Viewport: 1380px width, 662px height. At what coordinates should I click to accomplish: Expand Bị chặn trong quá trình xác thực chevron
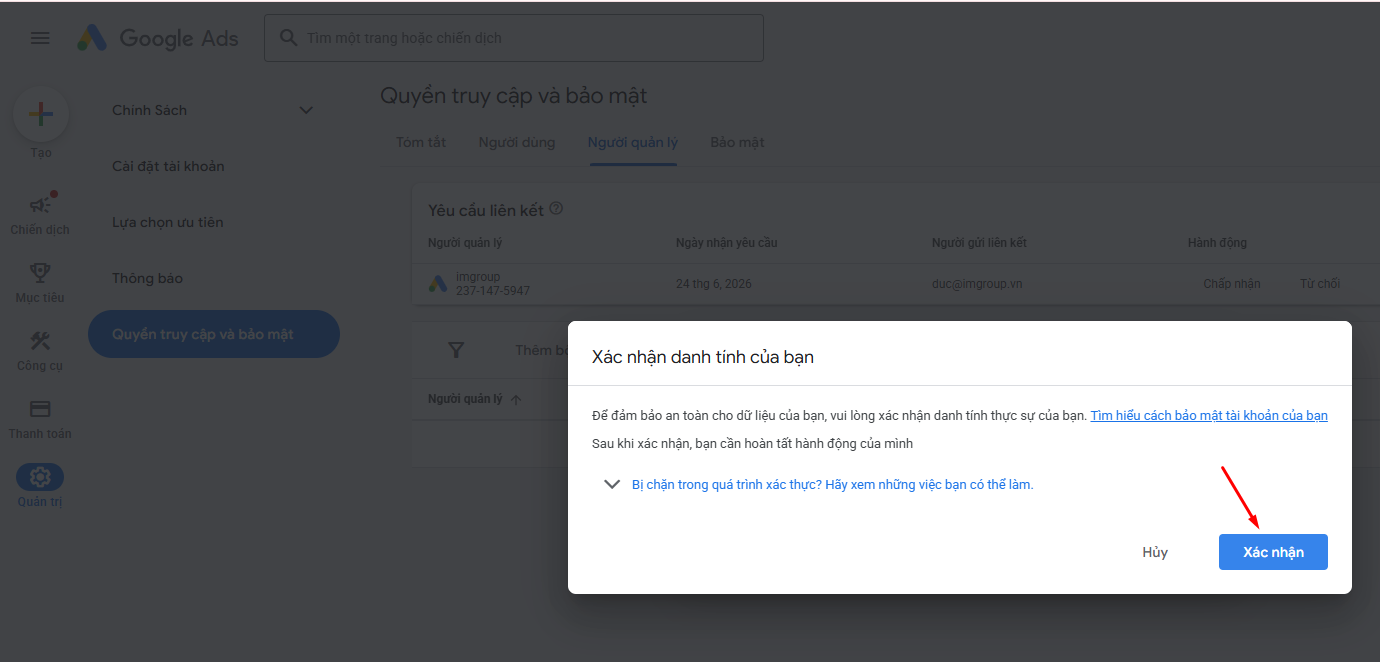[612, 484]
